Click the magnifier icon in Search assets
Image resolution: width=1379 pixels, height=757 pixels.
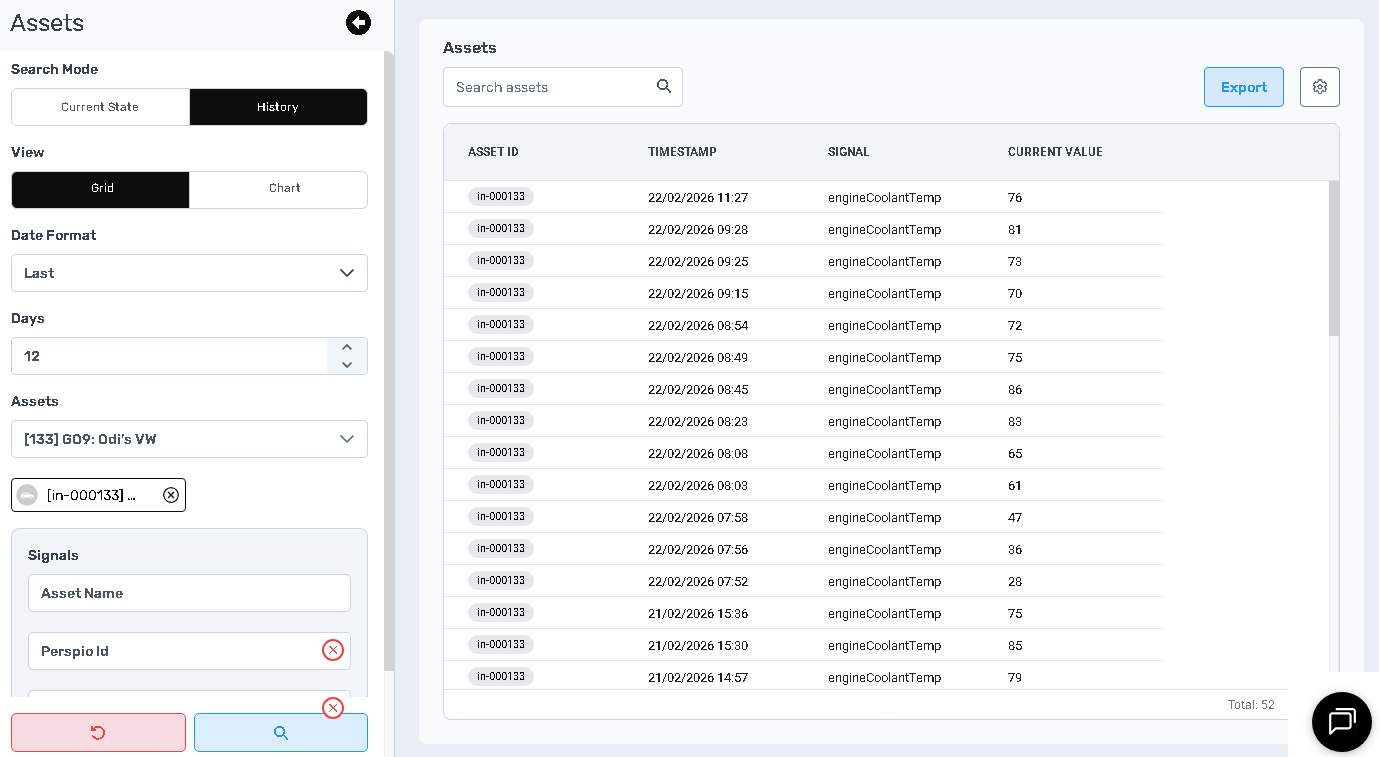pyautogui.click(x=664, y=87)
